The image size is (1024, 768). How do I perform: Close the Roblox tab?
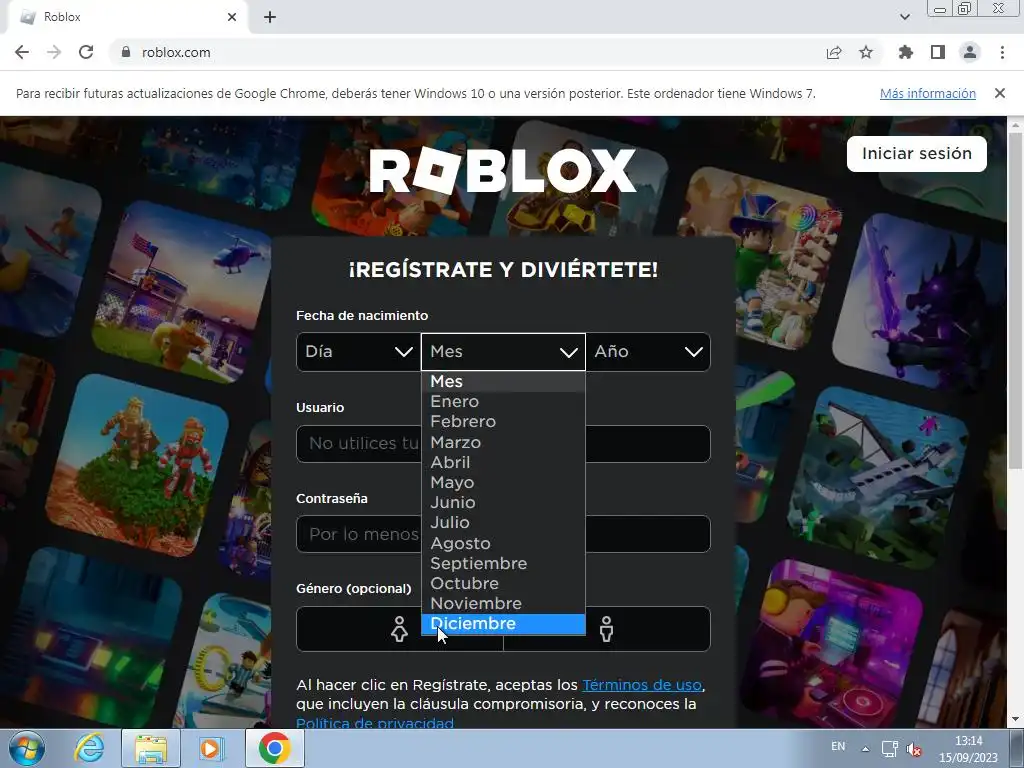tap(232, 17)
